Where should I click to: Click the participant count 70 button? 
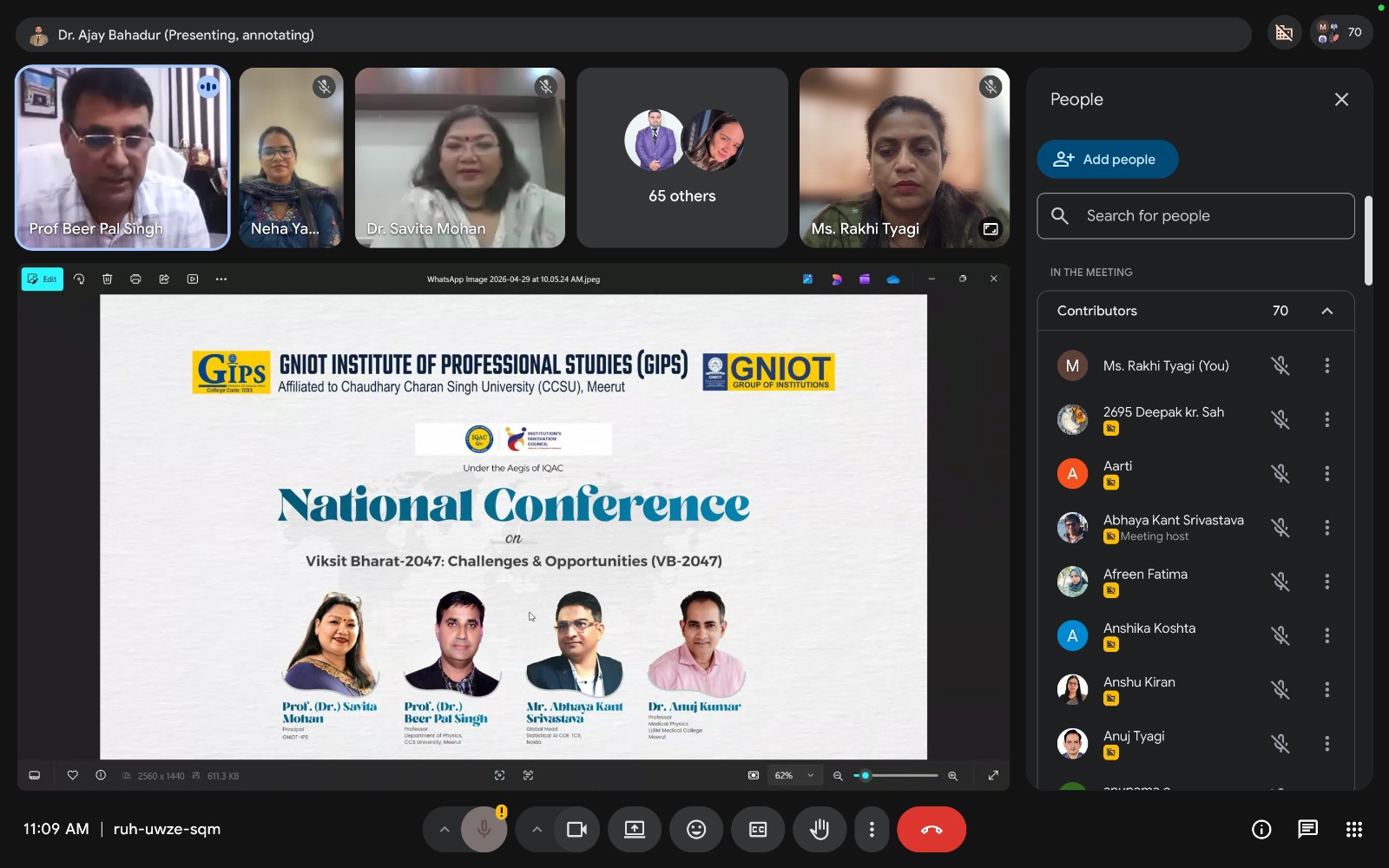1341,33
